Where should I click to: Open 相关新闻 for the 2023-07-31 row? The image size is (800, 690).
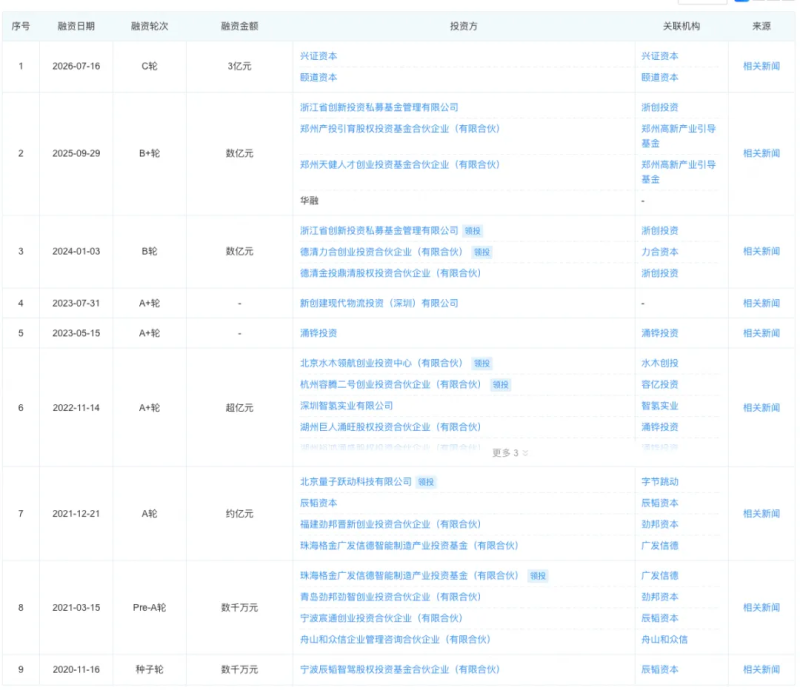coord(761,304)
